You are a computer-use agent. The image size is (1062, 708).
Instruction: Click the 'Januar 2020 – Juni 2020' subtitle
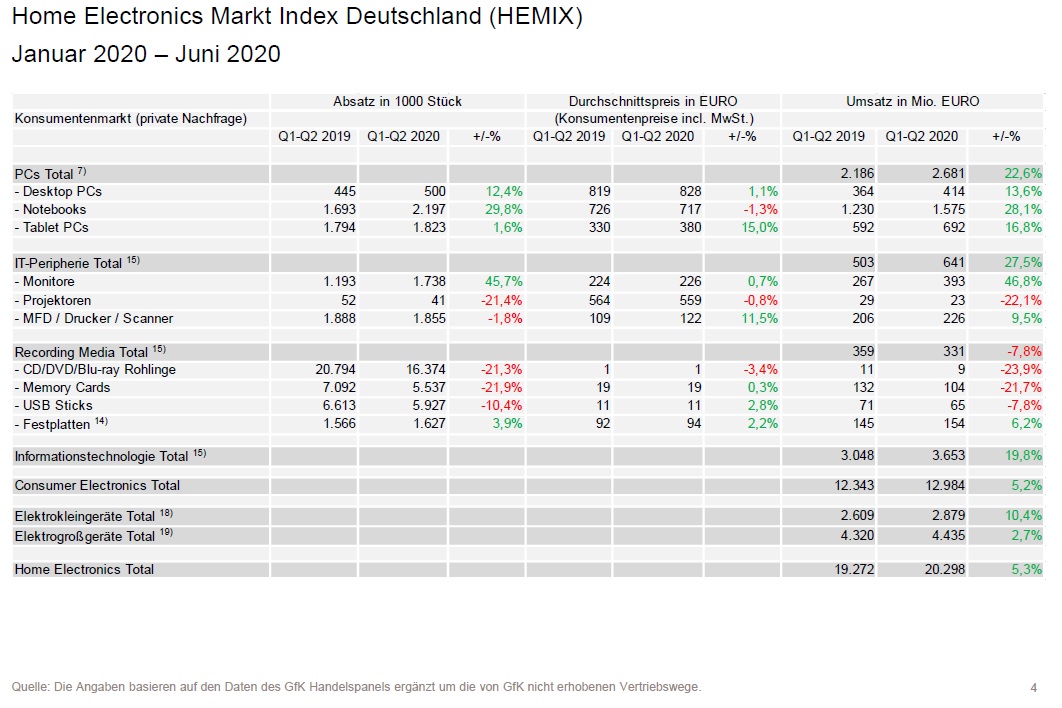coord(146,55)
